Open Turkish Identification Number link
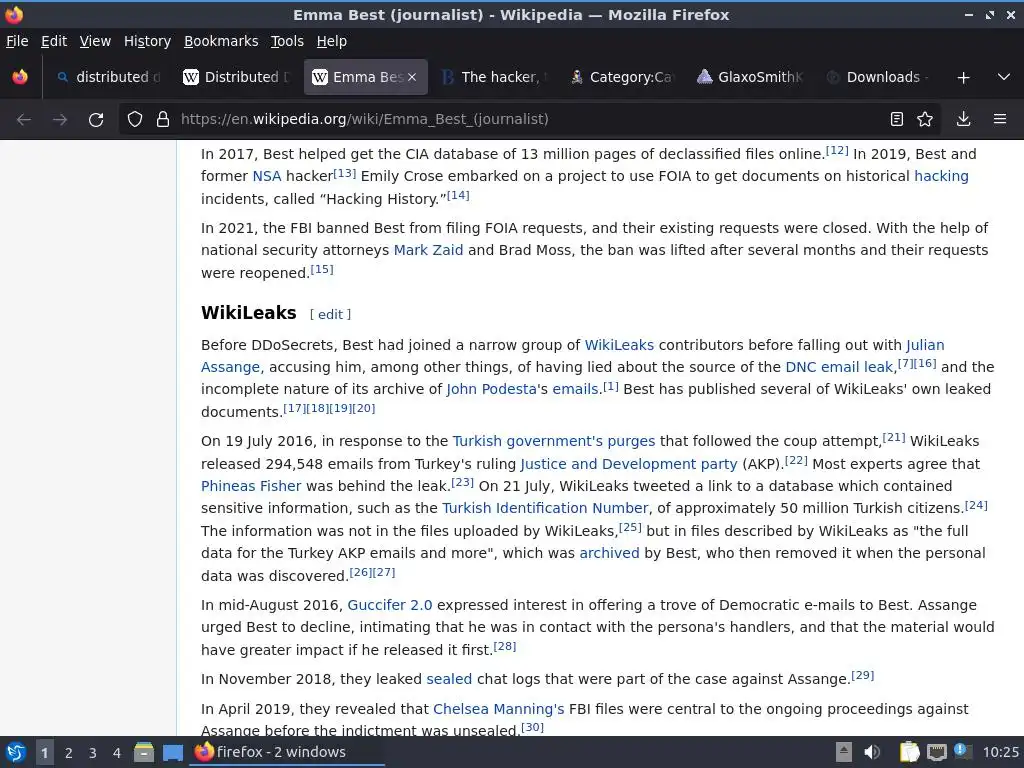 [x=545, y=508]
